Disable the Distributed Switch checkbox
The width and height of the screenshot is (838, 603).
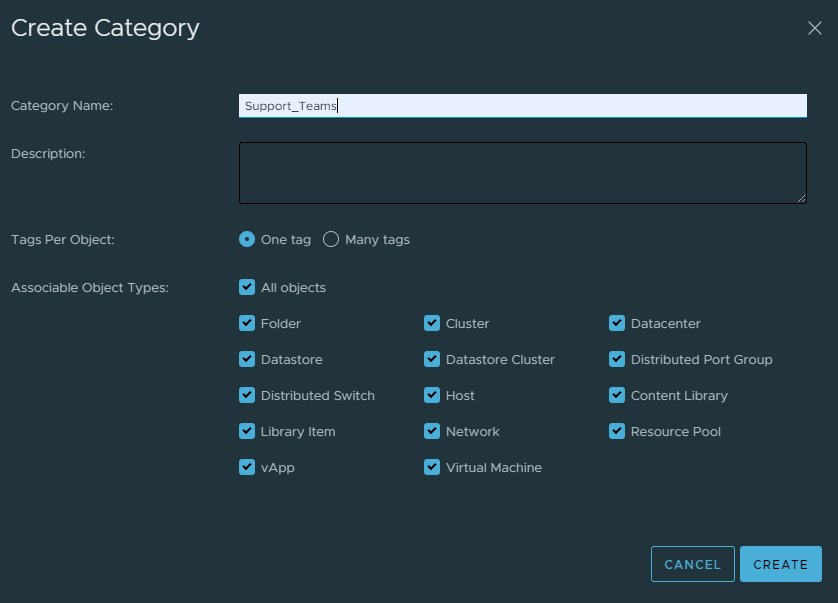(x=247, y=396)
